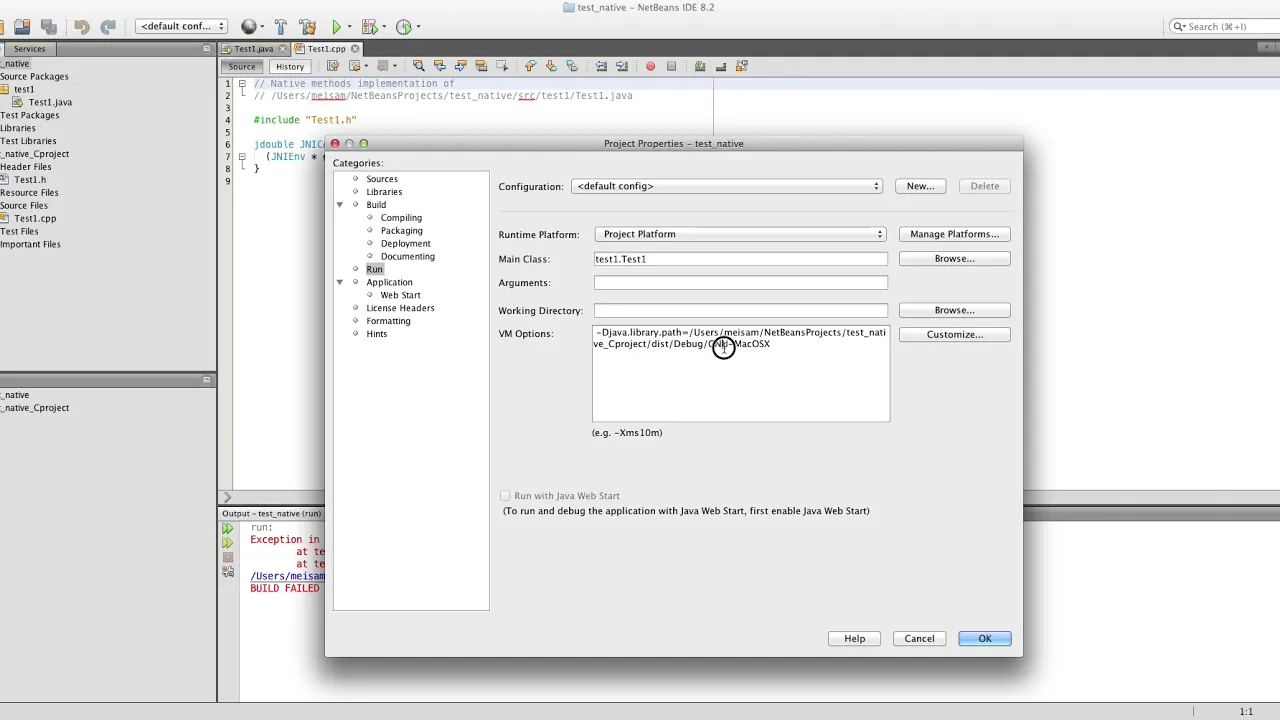Image resolution: width=1280 pixels, height=720 pixels.
Task: Click the Cancel button
Action: (x=919, y=639)
